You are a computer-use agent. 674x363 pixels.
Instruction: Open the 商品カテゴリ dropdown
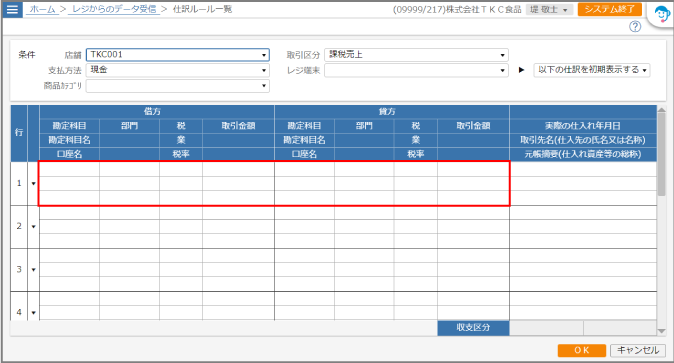point(178,86)
